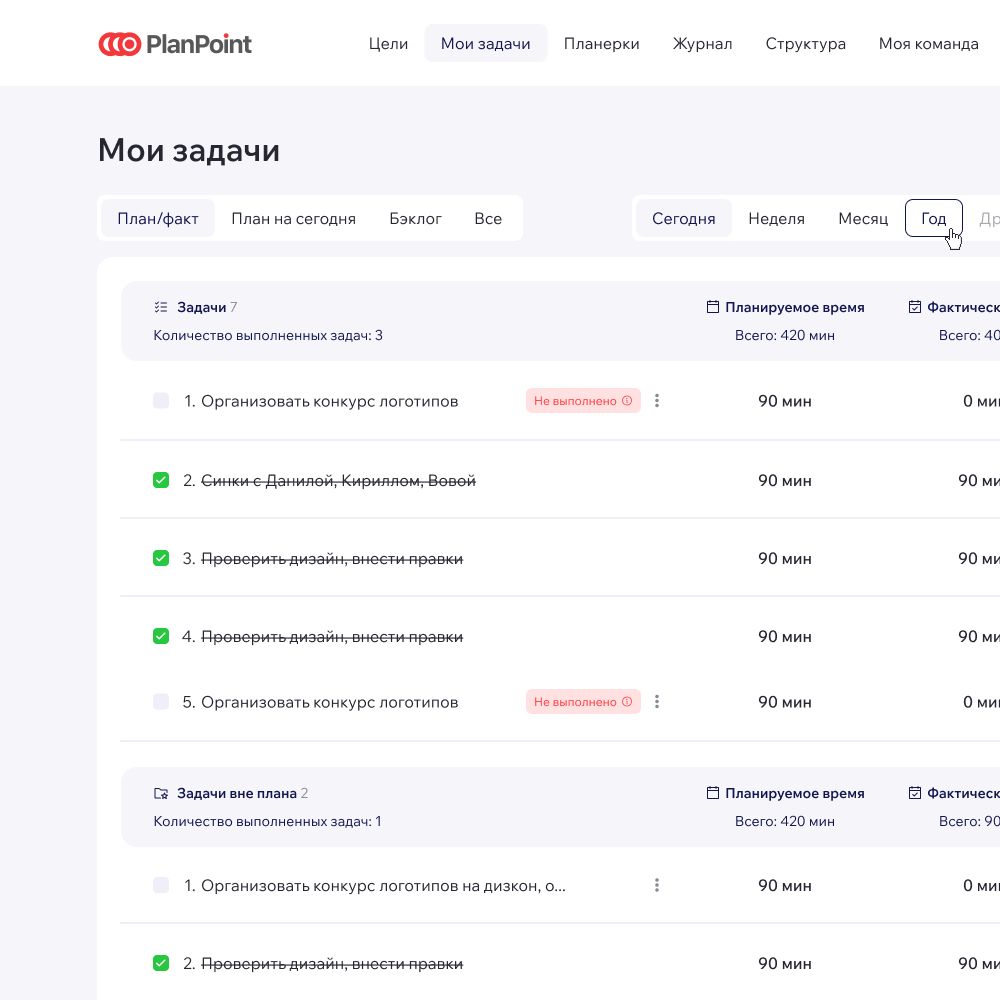Go to Журнал navigation item
Screen dimensions: 1000x1000
(702, 44)
